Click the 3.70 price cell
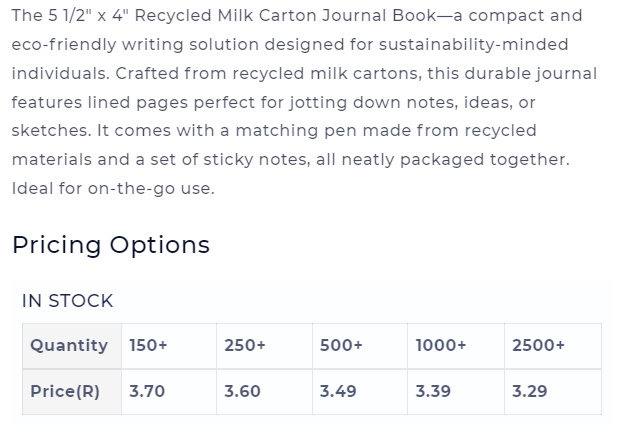The width and height of the screenshot is (620, 427). tap(169, 392)
